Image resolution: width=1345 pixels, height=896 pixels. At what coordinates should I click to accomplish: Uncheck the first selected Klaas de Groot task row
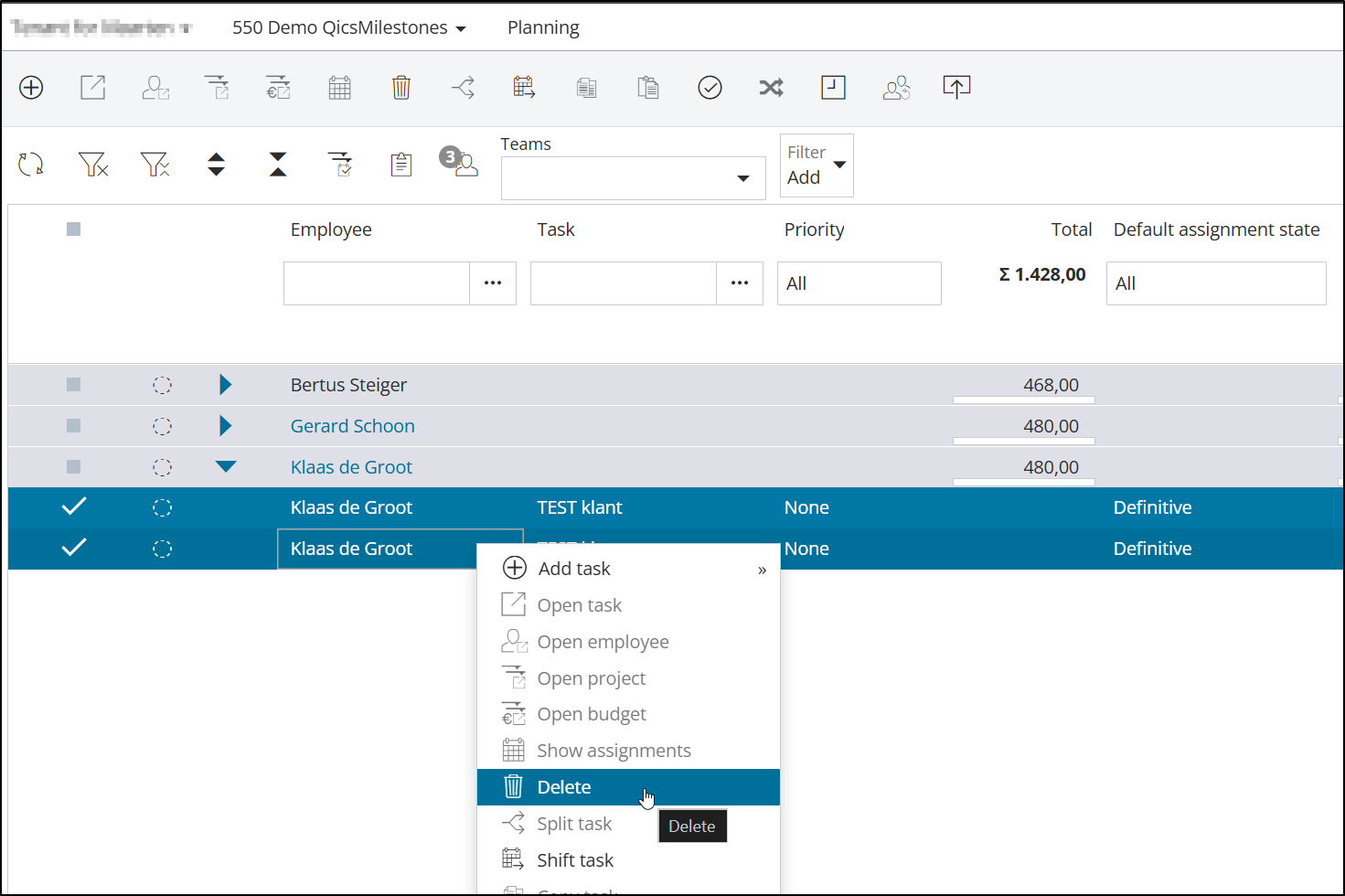pos(74,507)
